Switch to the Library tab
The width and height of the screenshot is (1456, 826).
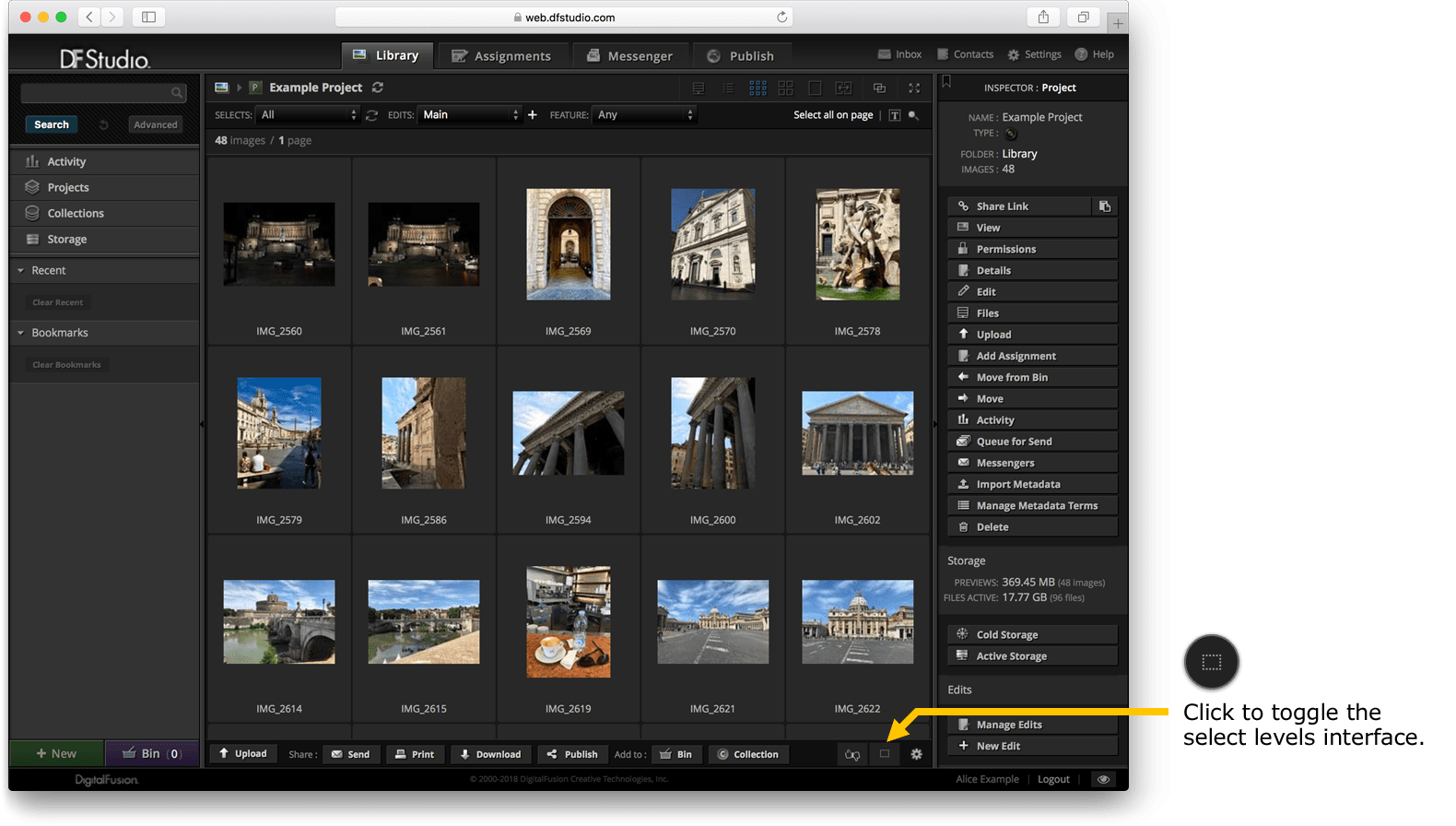[x=386, y=55]
